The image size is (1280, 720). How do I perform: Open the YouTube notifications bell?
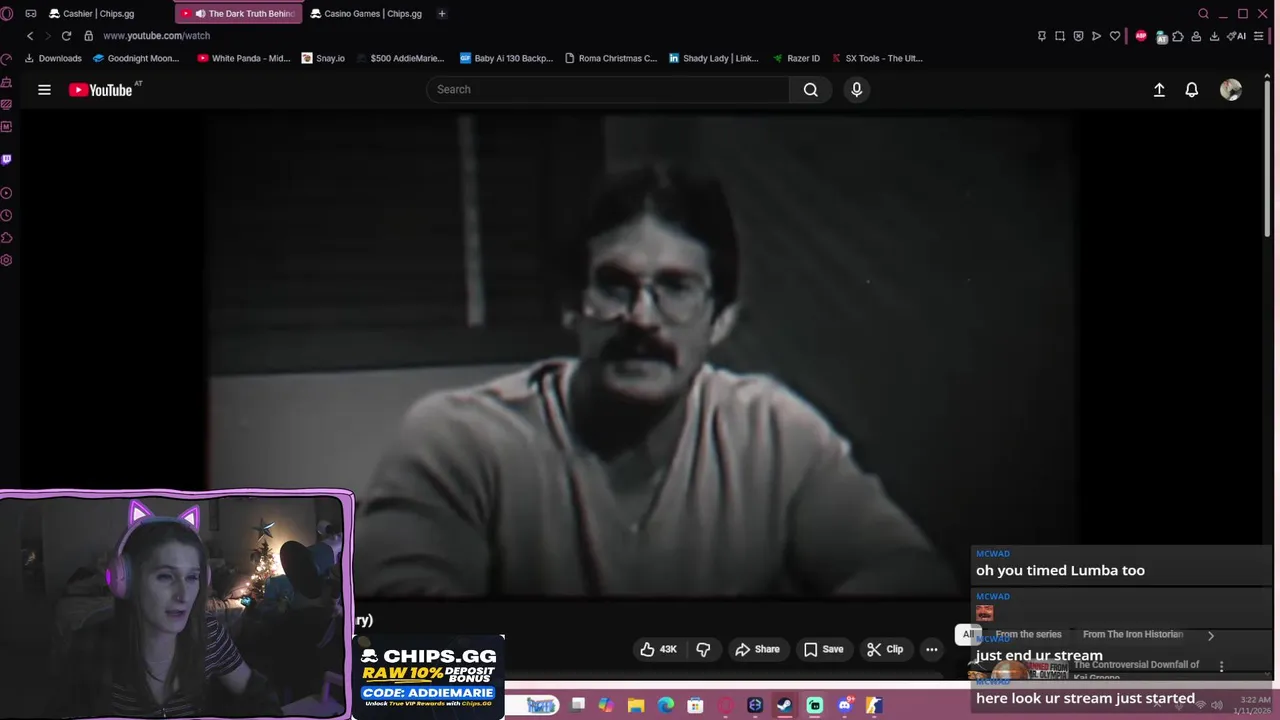(x=1192, y=90)
